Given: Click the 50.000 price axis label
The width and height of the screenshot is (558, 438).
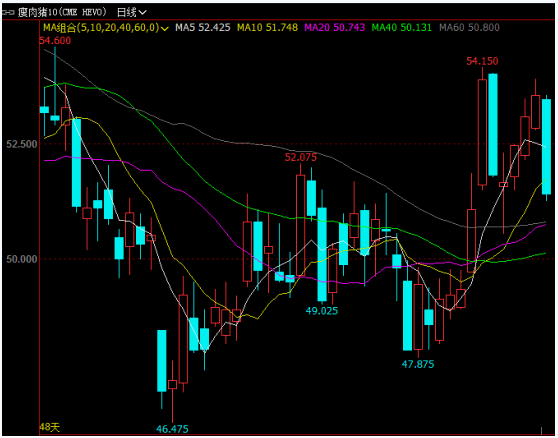Looking at the screenshot, I should 22,259.
